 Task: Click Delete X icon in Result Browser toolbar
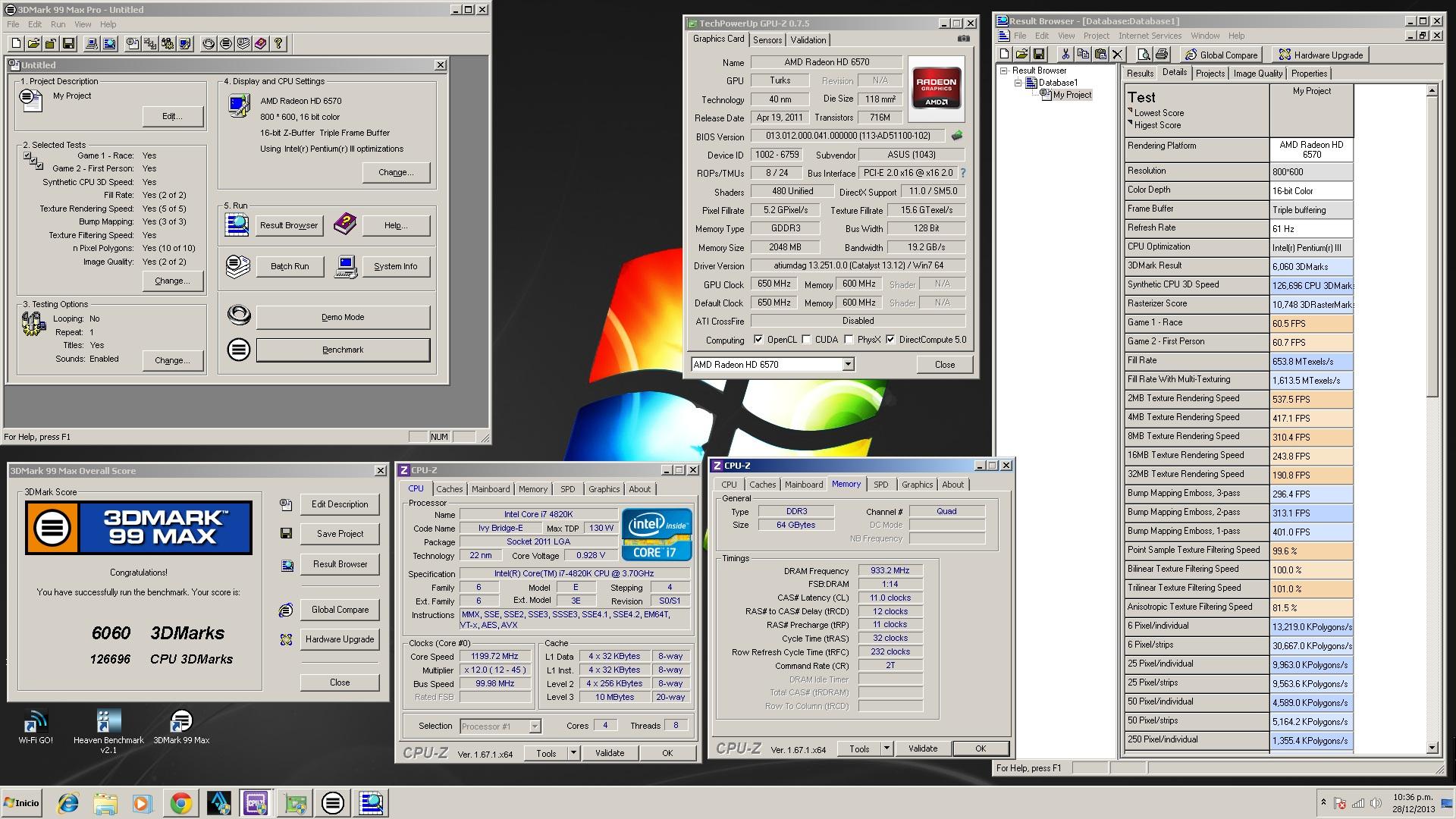pos(1118,54)
